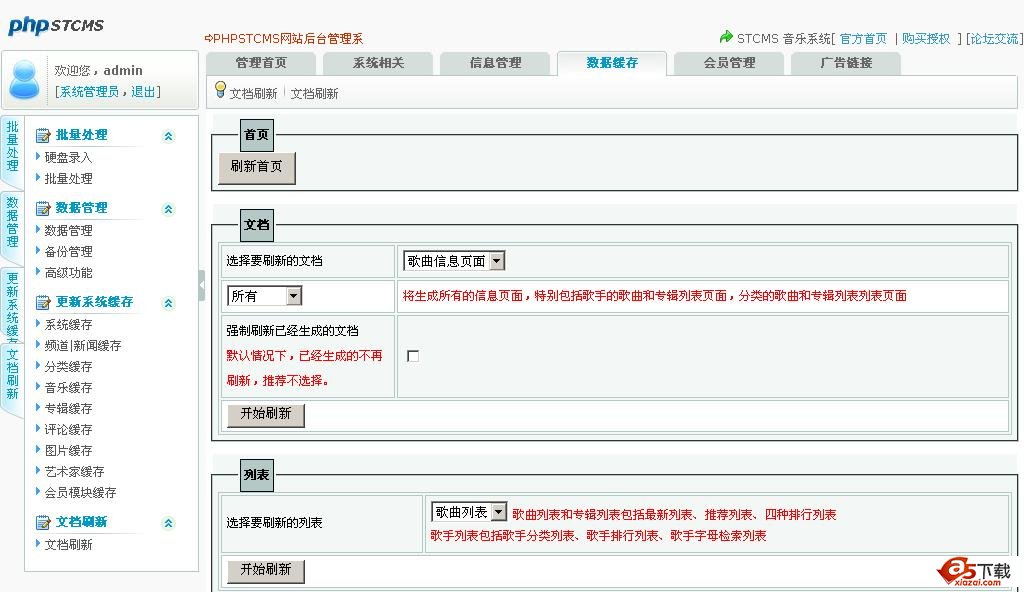The height and width of the screenshot is (592, 1024).
Task: Open 硬盘录入 in the sidebar
Action: [x=68, y=157]
